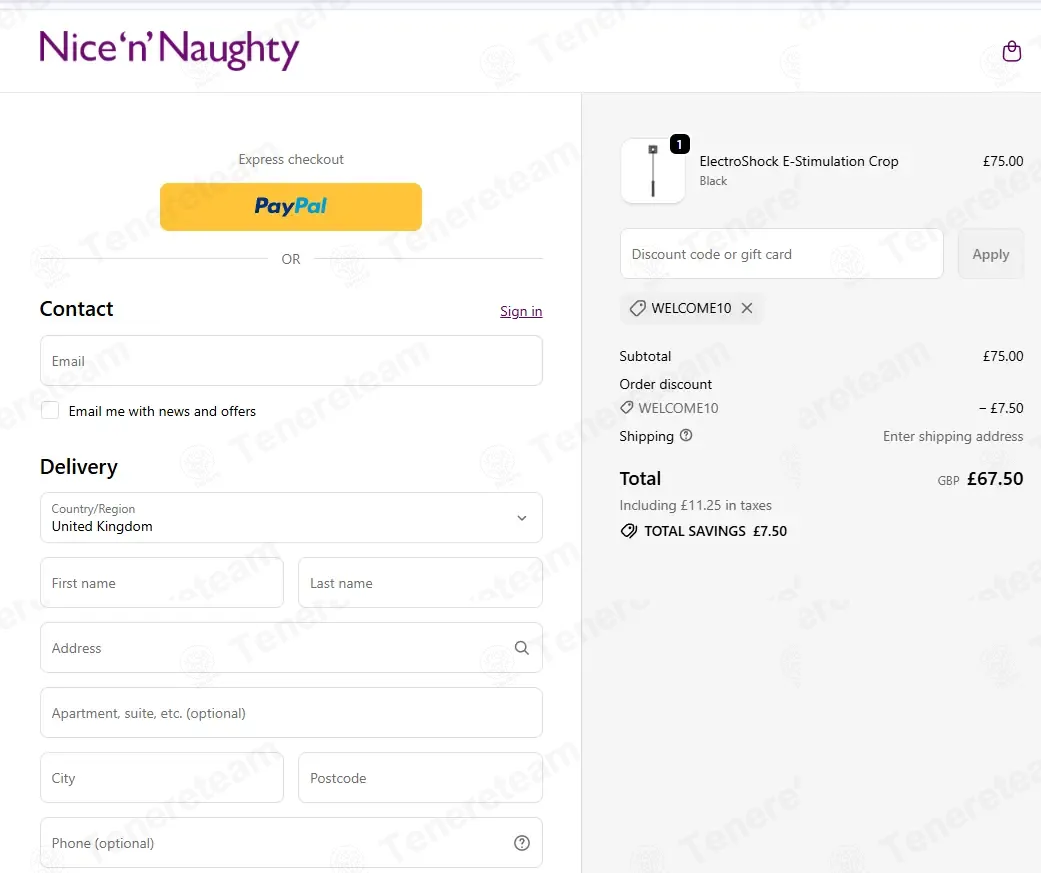Tick Email me with news and offers
The image size is (1041, 873).
tap(50, 410)
